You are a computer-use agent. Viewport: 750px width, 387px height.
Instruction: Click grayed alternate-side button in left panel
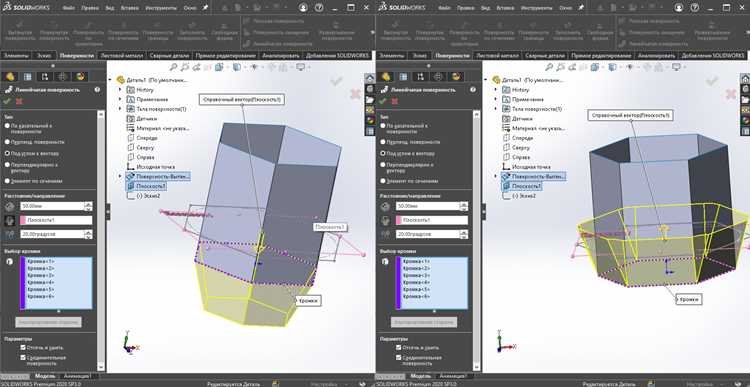tap(48, 322)
